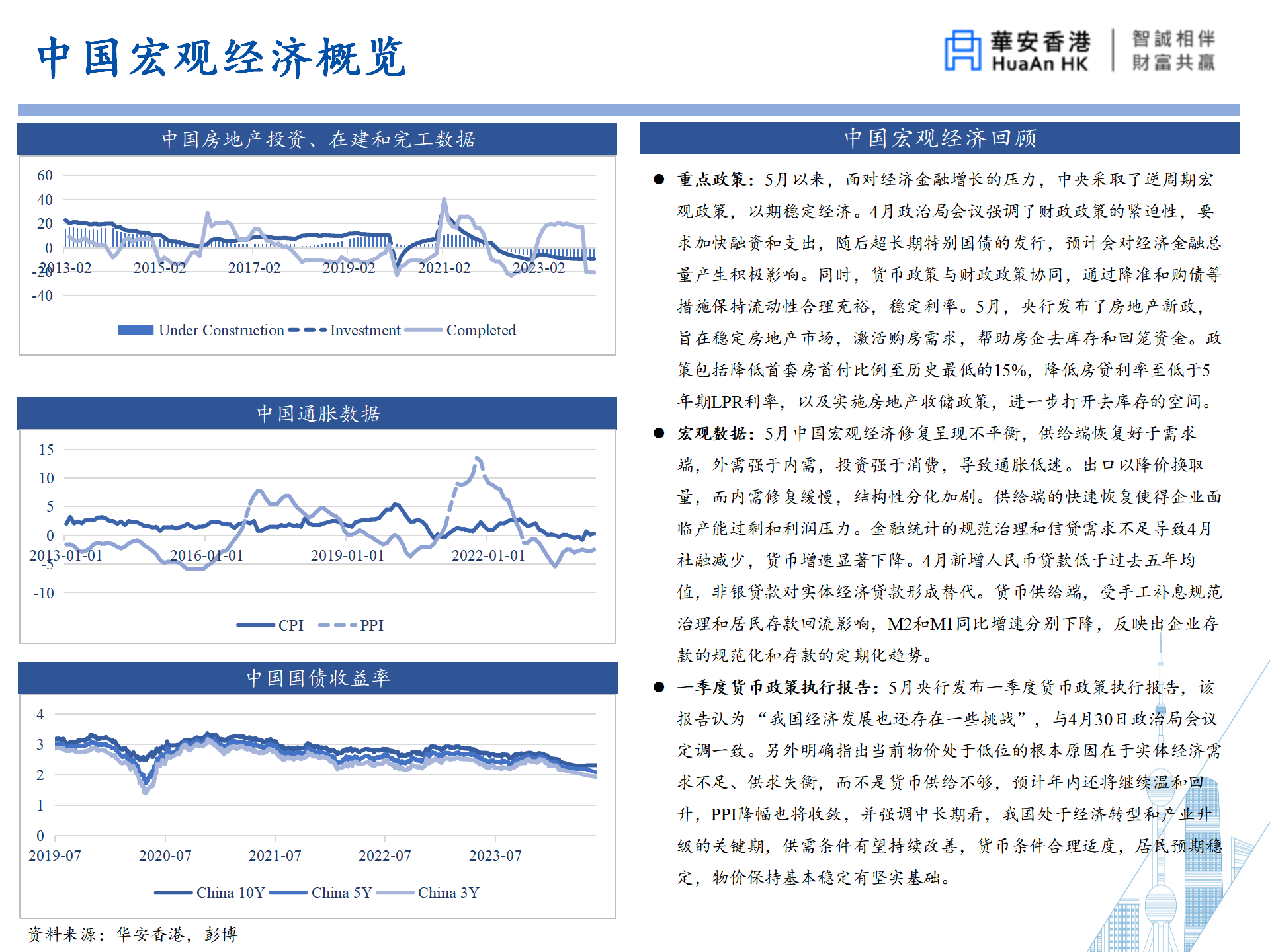The height and width of the screenshot is (952, 1270).
Task: Select the 中国国债收益率 header bar
Action: 317,678
